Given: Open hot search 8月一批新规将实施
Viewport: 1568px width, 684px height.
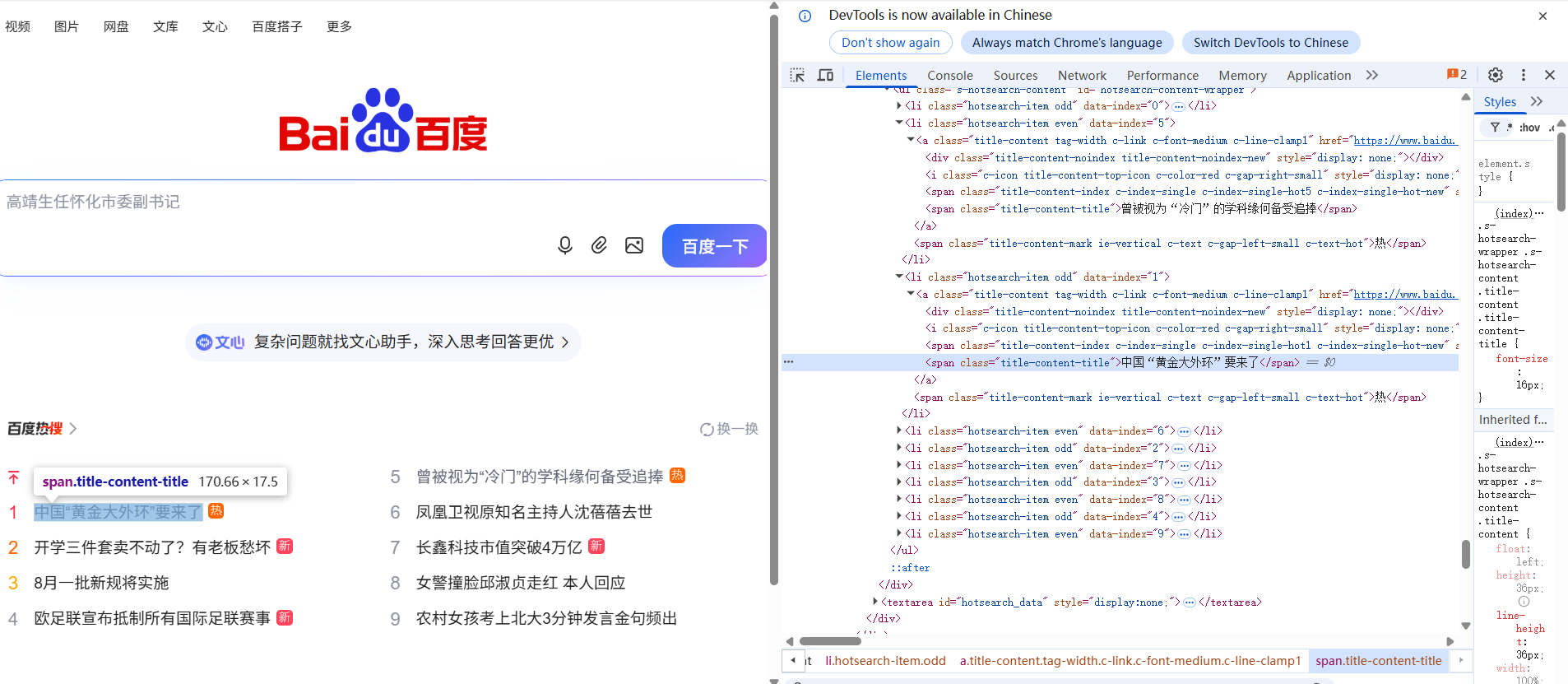Looking at the screenshot, I should (101, 583).
